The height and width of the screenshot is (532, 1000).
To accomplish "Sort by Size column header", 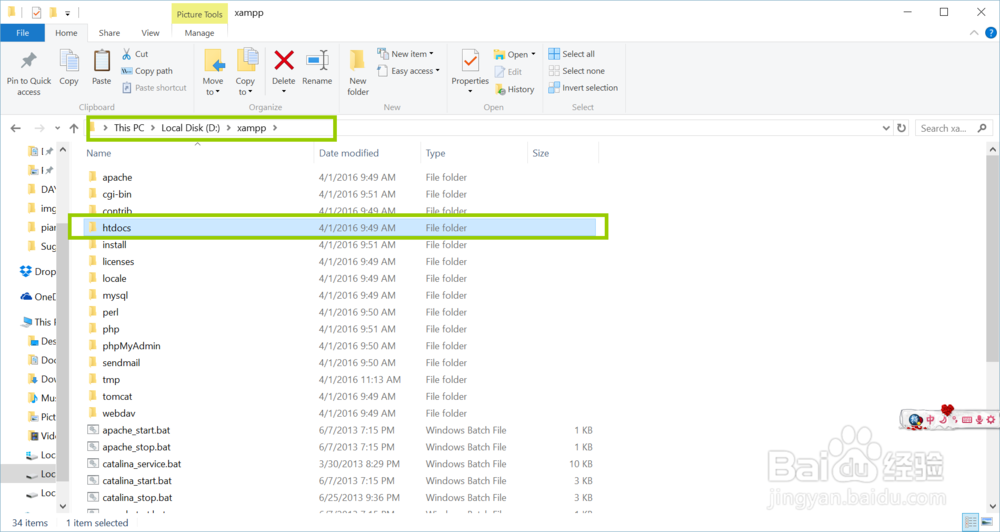I will 541,153.
